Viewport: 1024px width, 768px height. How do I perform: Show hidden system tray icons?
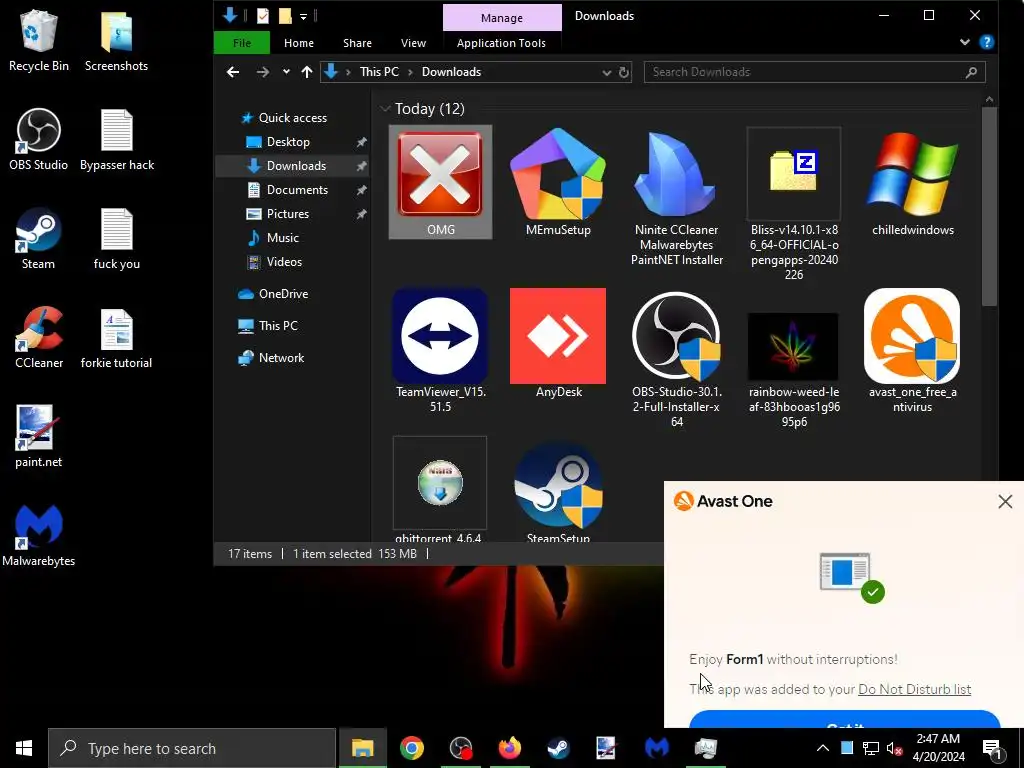click(x=822, y=748)
